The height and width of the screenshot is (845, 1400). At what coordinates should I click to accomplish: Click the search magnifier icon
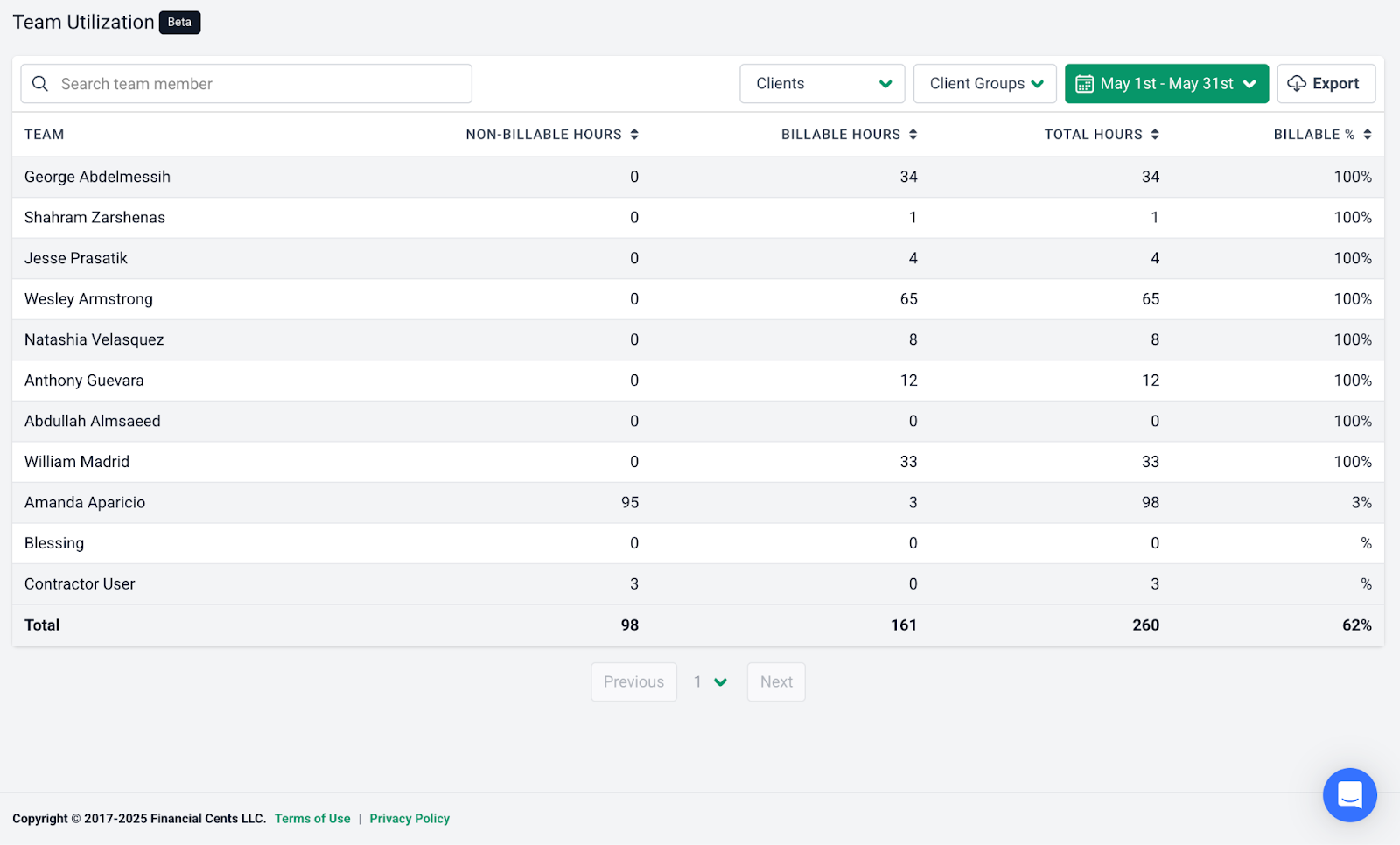[x=40, y=84]
